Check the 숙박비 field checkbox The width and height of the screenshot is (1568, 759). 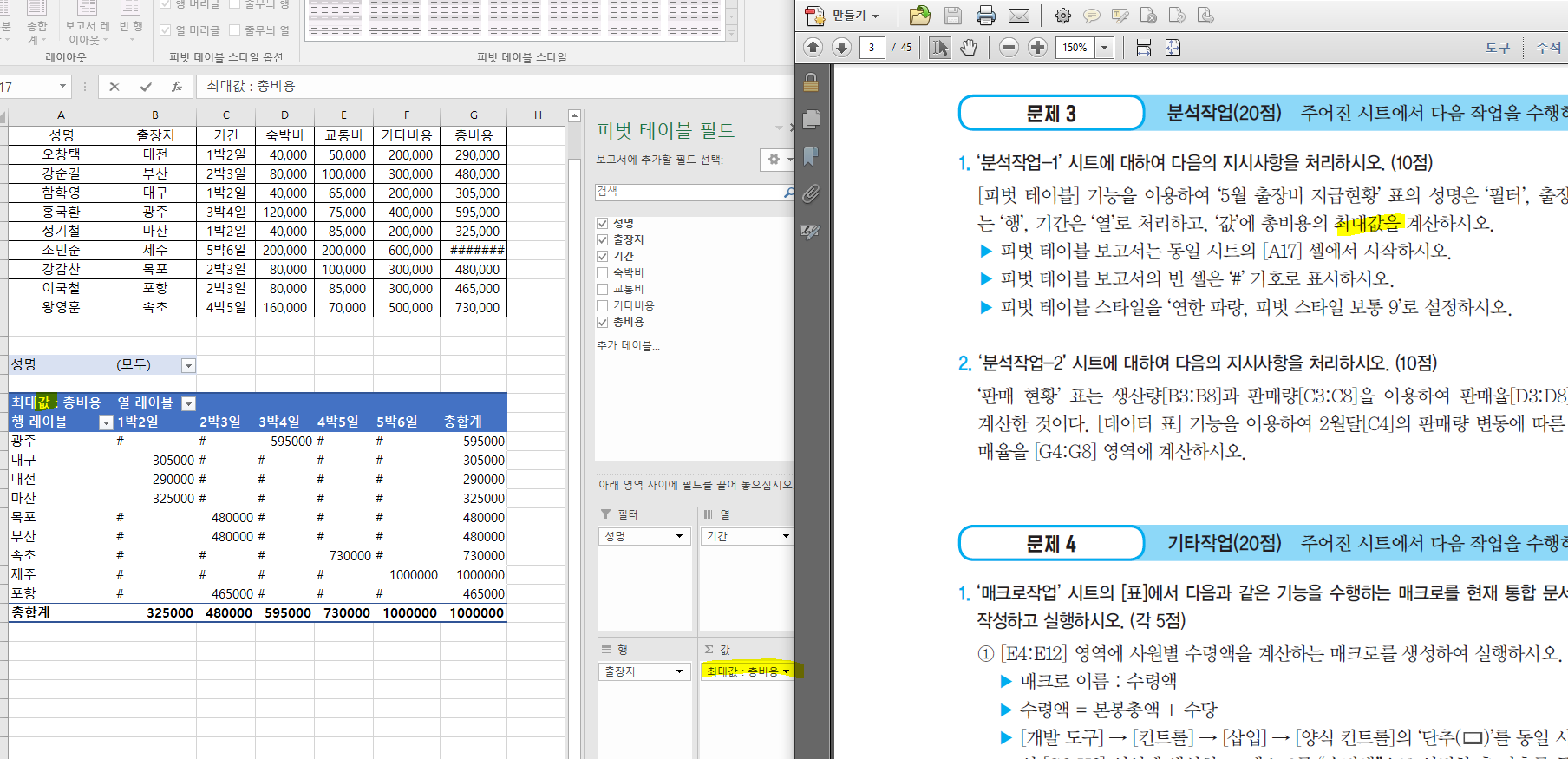[x=603, y=272]
